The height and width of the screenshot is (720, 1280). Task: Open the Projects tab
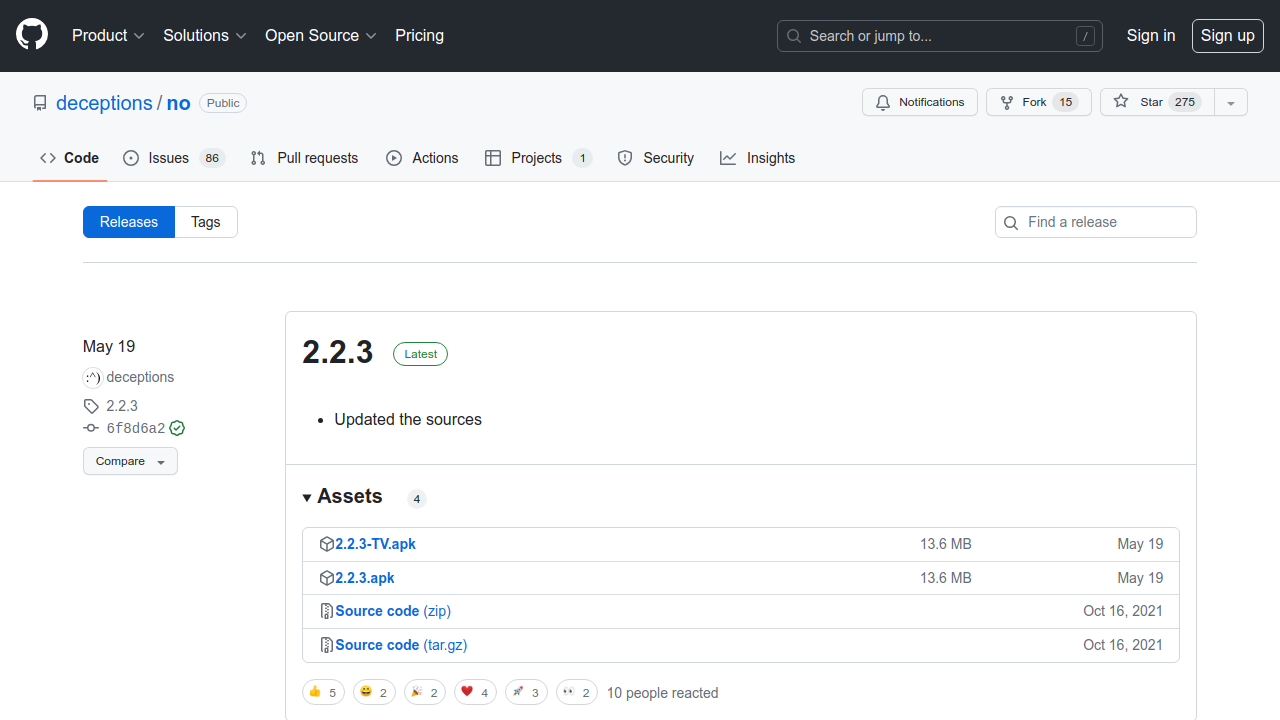(538, 158)
